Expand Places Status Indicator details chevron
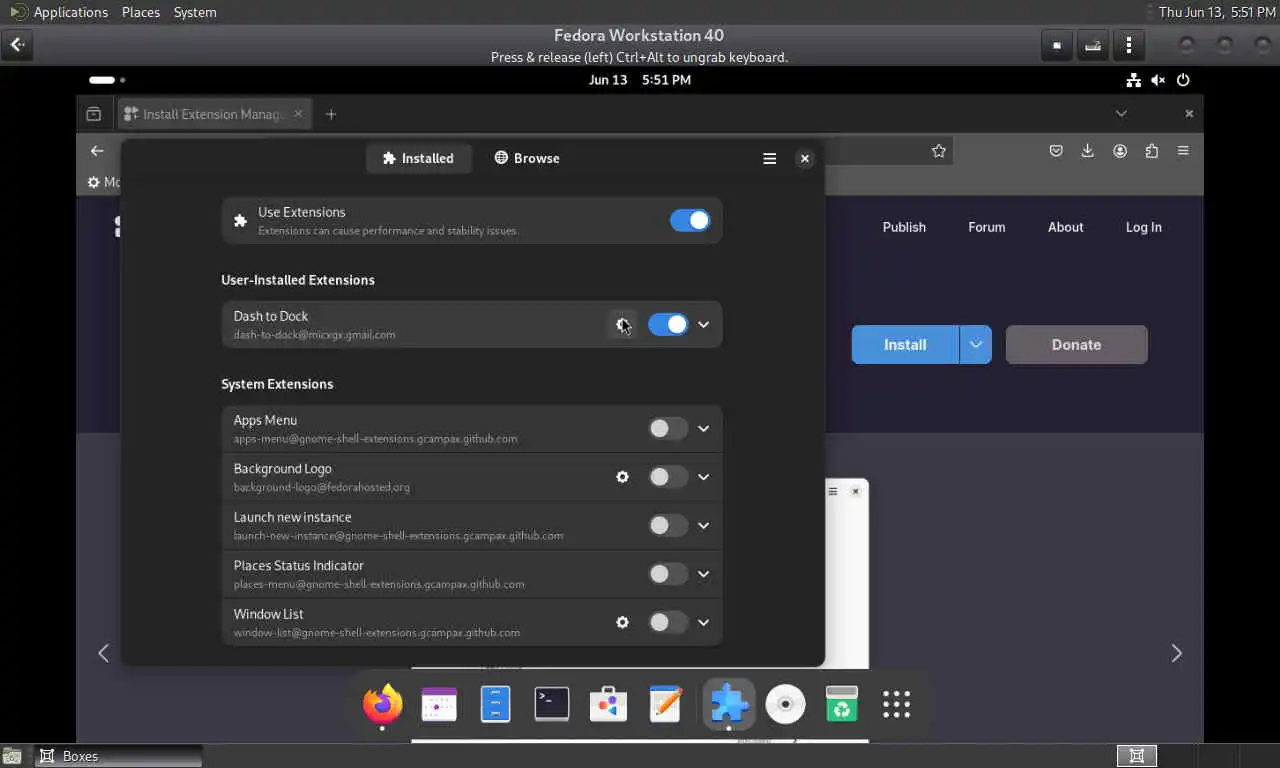 click(704, 574)
